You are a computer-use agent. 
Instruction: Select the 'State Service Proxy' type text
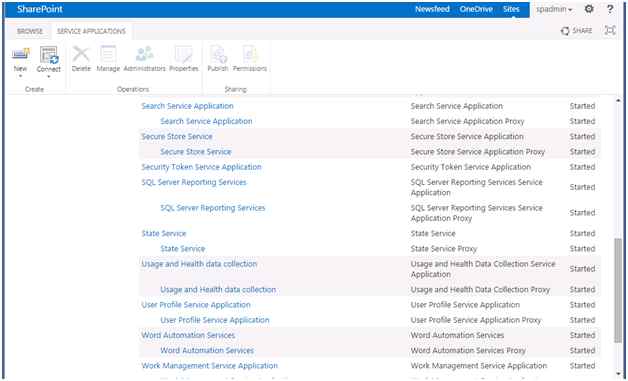point(443,249)
